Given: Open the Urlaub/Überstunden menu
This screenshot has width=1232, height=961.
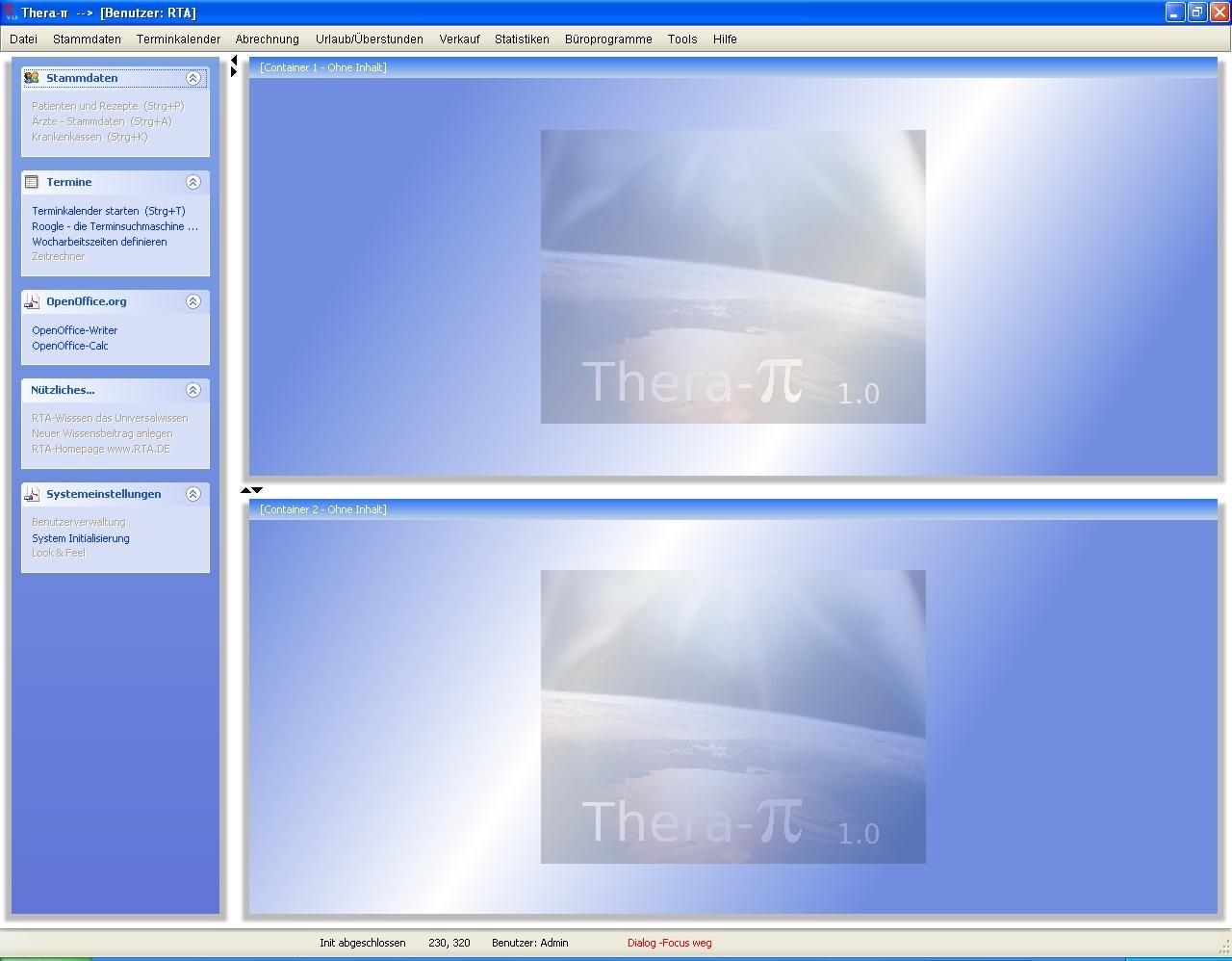Looking at the screenshot, I should click(370, 39).
